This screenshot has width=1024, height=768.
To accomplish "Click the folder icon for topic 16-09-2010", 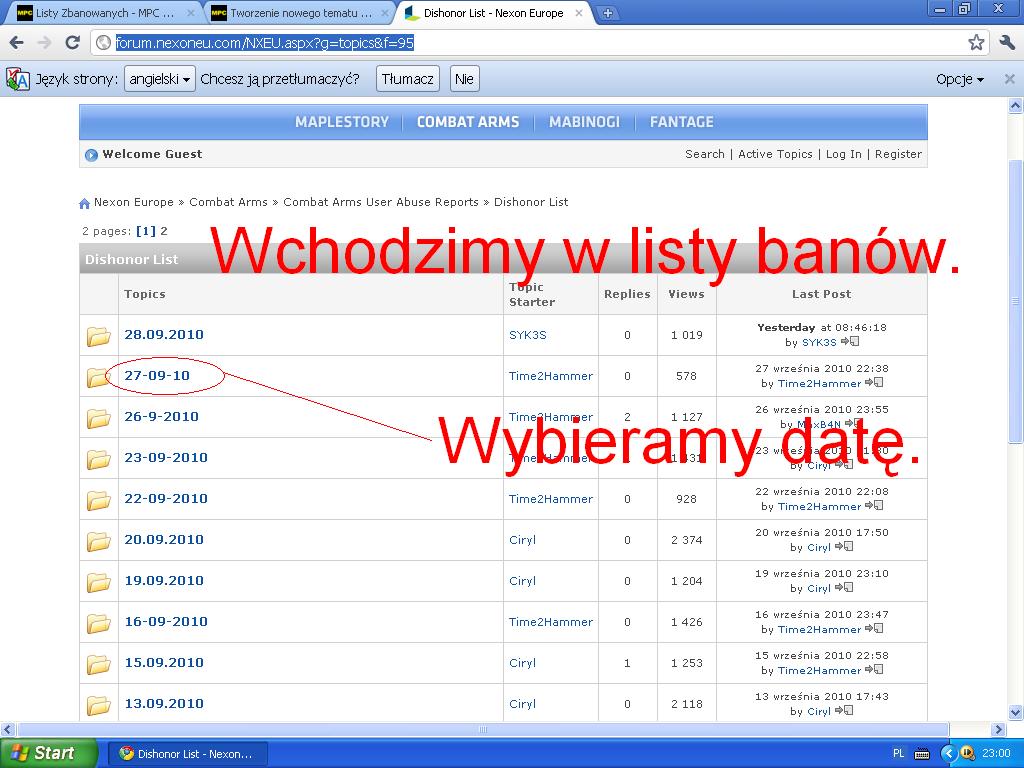I will coord(99,623).
